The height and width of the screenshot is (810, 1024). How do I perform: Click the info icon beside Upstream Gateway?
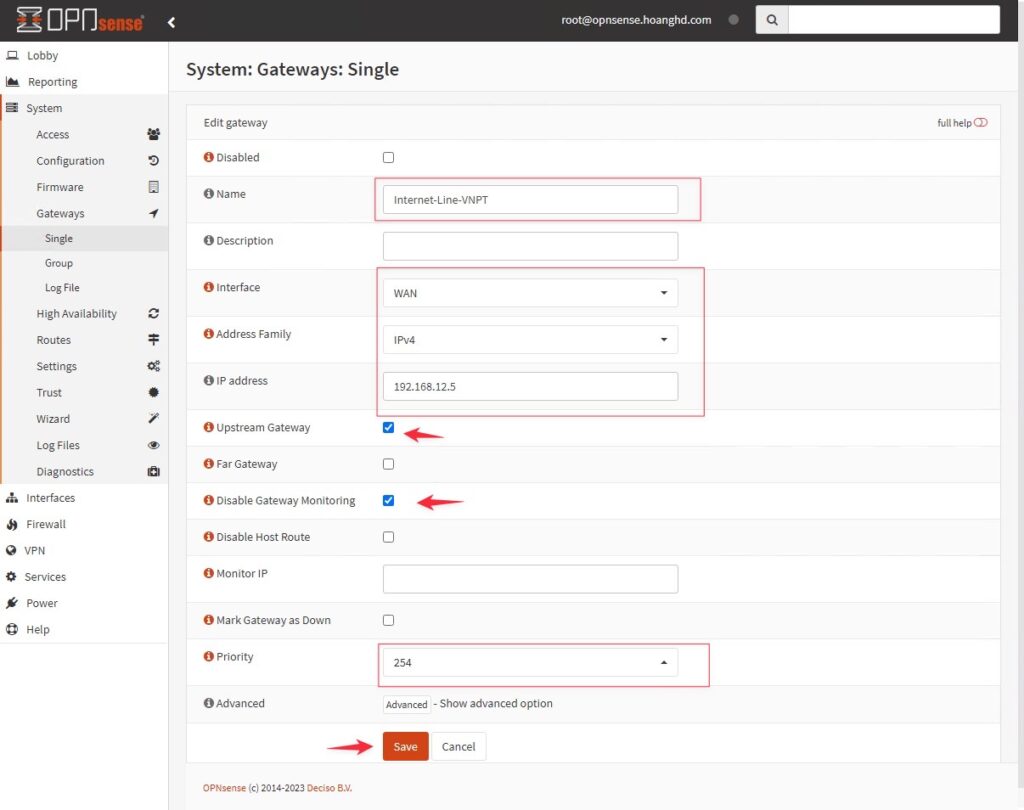[208, 427]
